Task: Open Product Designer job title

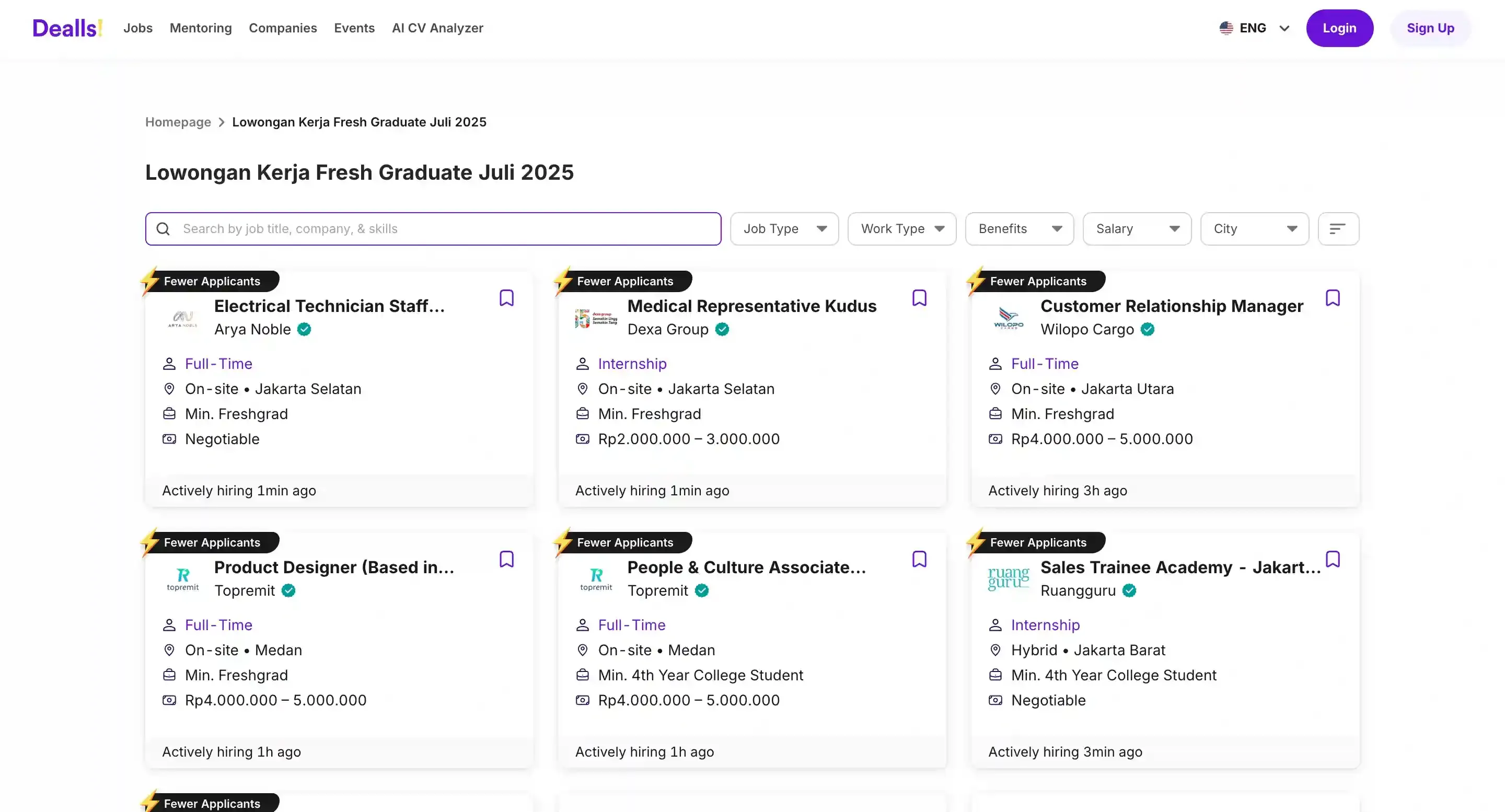Action: click(x=334, y=567)
